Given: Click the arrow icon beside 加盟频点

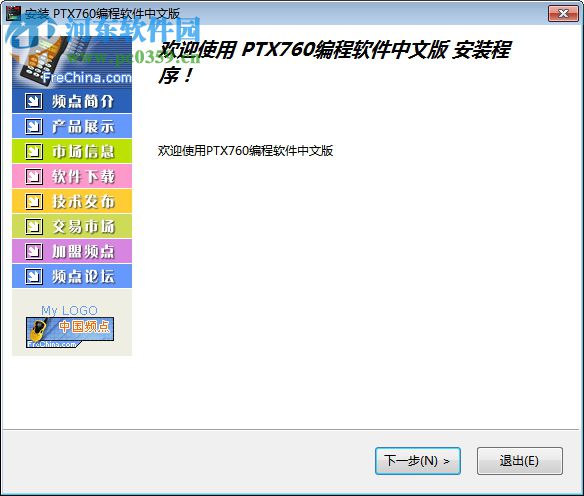Looking at the screenshot, I should pyautogui.click(x=34, y=251).
